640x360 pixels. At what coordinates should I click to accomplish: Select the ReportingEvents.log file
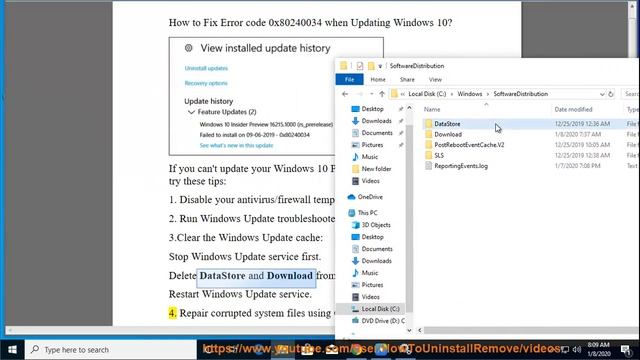[461, 166]
